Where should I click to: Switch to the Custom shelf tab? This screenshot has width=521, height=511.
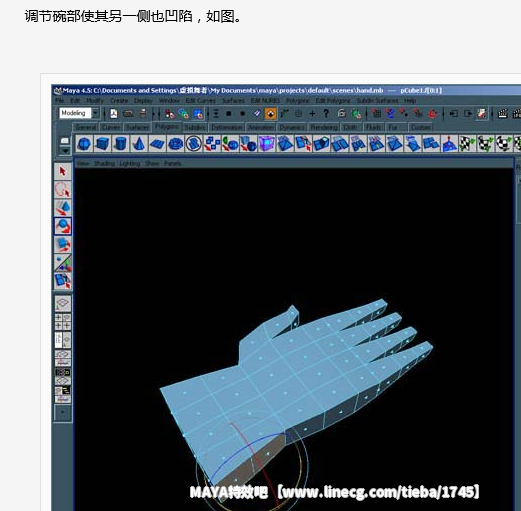pos(420,127)
